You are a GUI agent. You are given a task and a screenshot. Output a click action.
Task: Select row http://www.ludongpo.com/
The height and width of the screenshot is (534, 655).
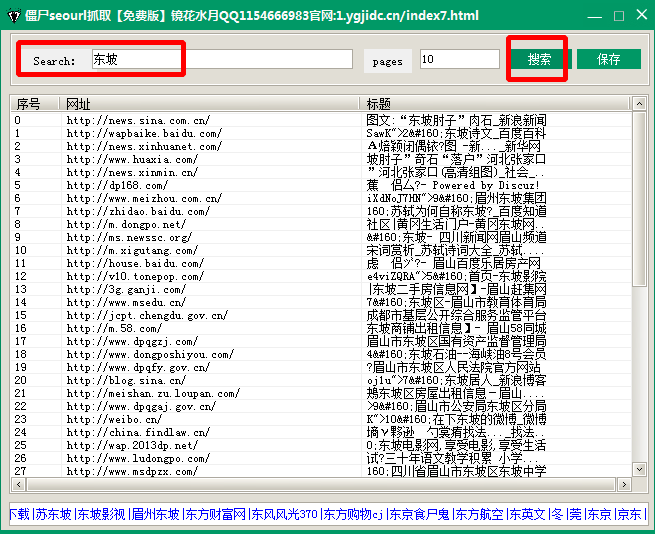(x=321, y=458)
